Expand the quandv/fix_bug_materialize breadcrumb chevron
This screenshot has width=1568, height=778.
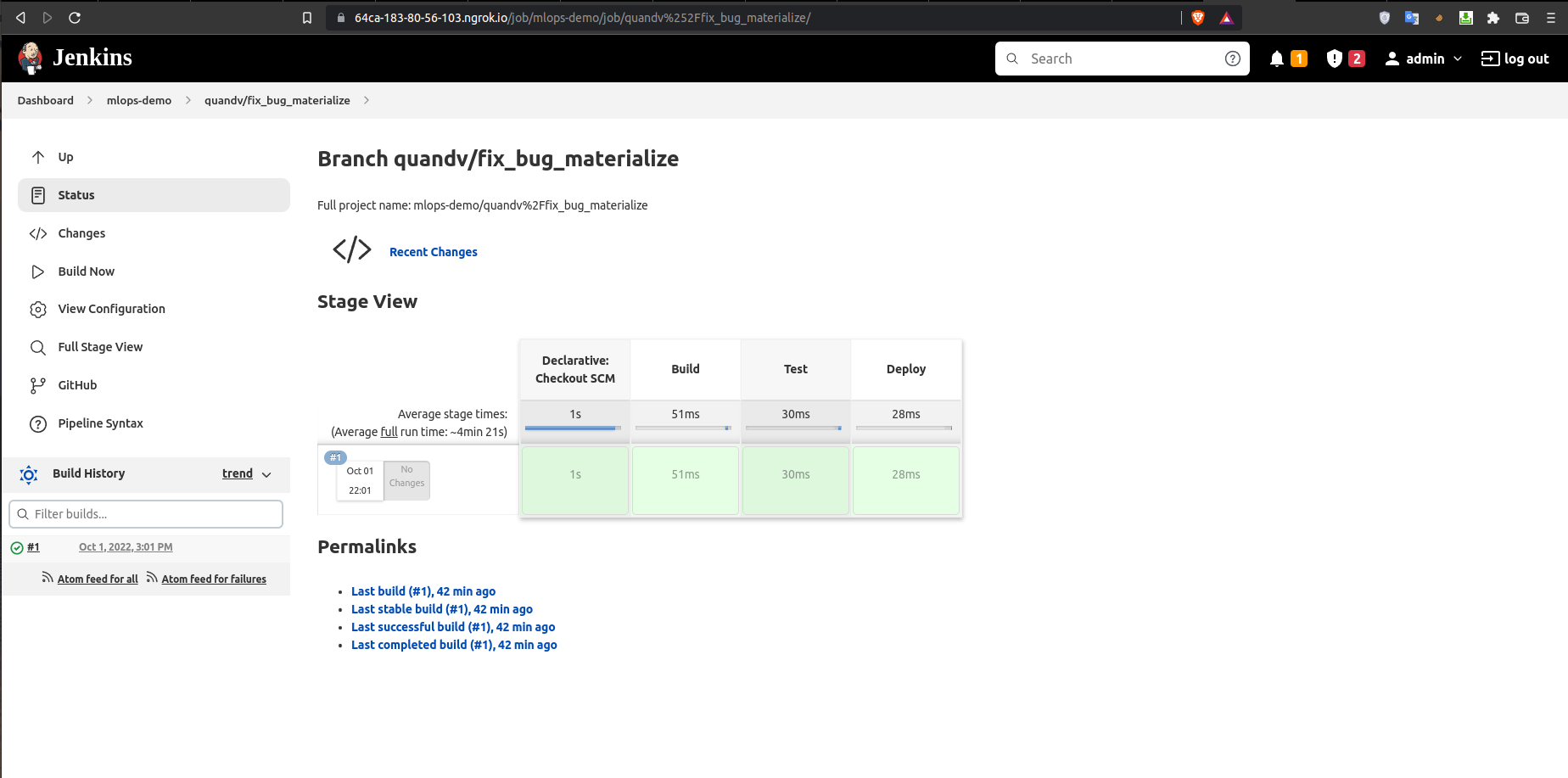367,100
